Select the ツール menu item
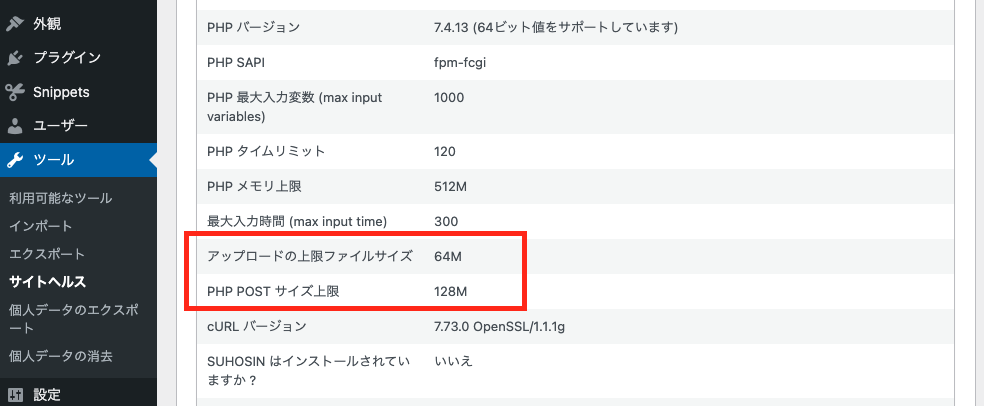 pos(53,160)
